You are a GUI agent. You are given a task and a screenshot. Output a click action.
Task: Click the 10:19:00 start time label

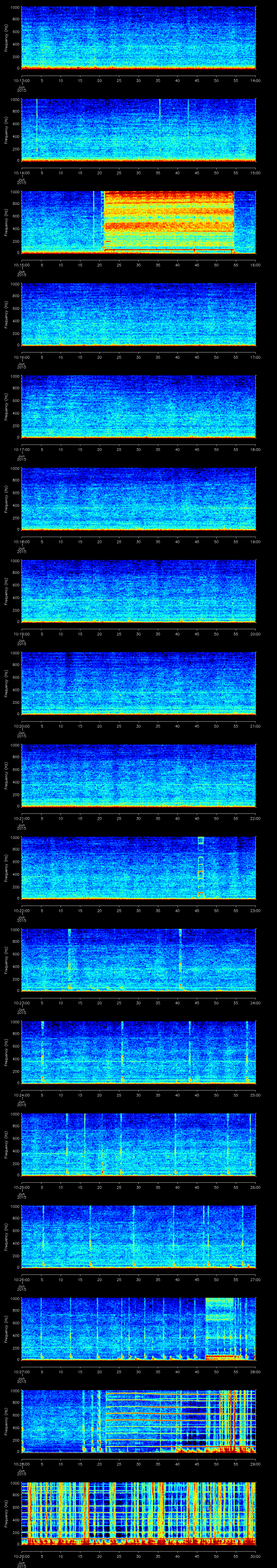21,634
